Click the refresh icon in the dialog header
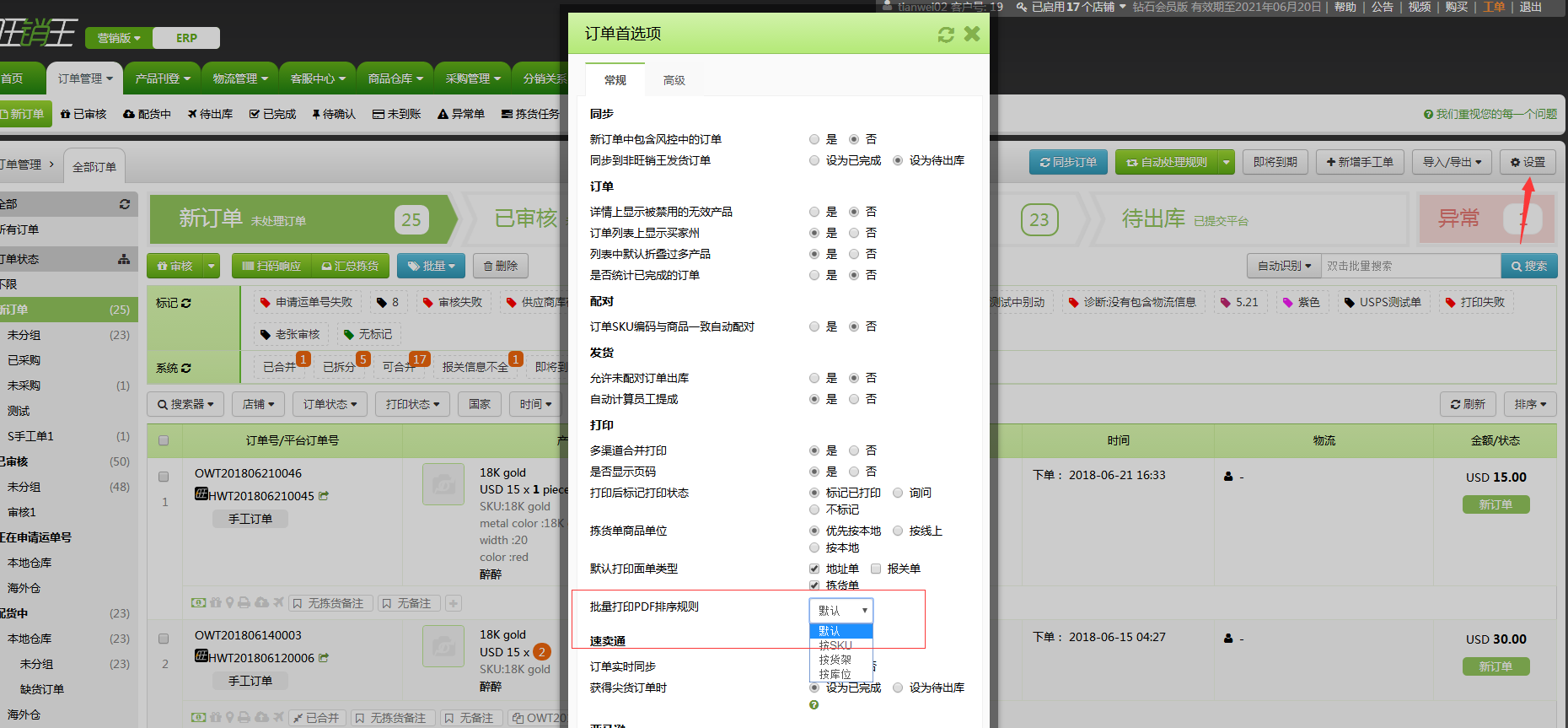Image resolution: width=1568 pixels, height=728 pixels. point(946,35)
